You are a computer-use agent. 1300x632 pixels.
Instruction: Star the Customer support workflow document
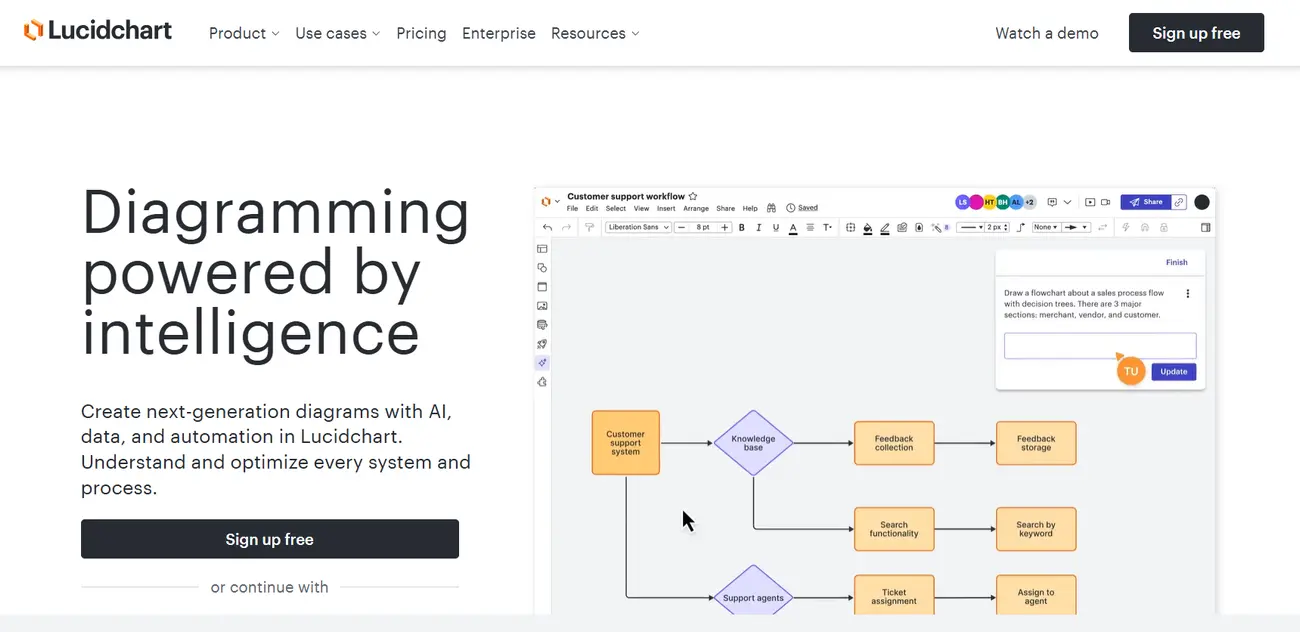pos(693,197)
